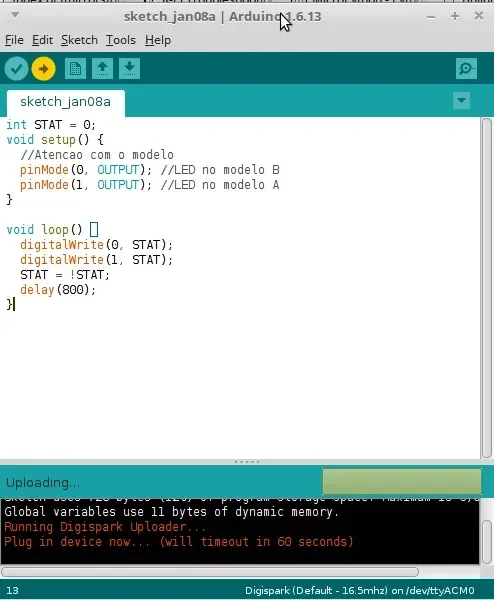
Task: Click the 'pinMode(1, OUTPUT);' code line
Action: pyautogui.click(x=86, y=185)
